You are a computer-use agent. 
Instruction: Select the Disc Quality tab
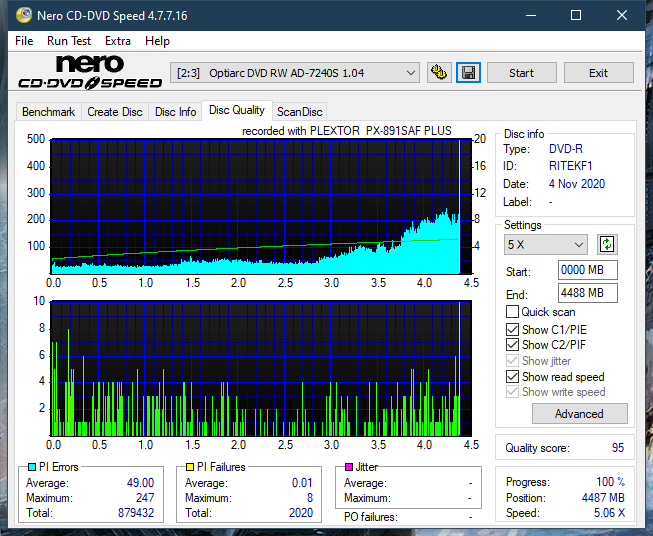[237, 110]
